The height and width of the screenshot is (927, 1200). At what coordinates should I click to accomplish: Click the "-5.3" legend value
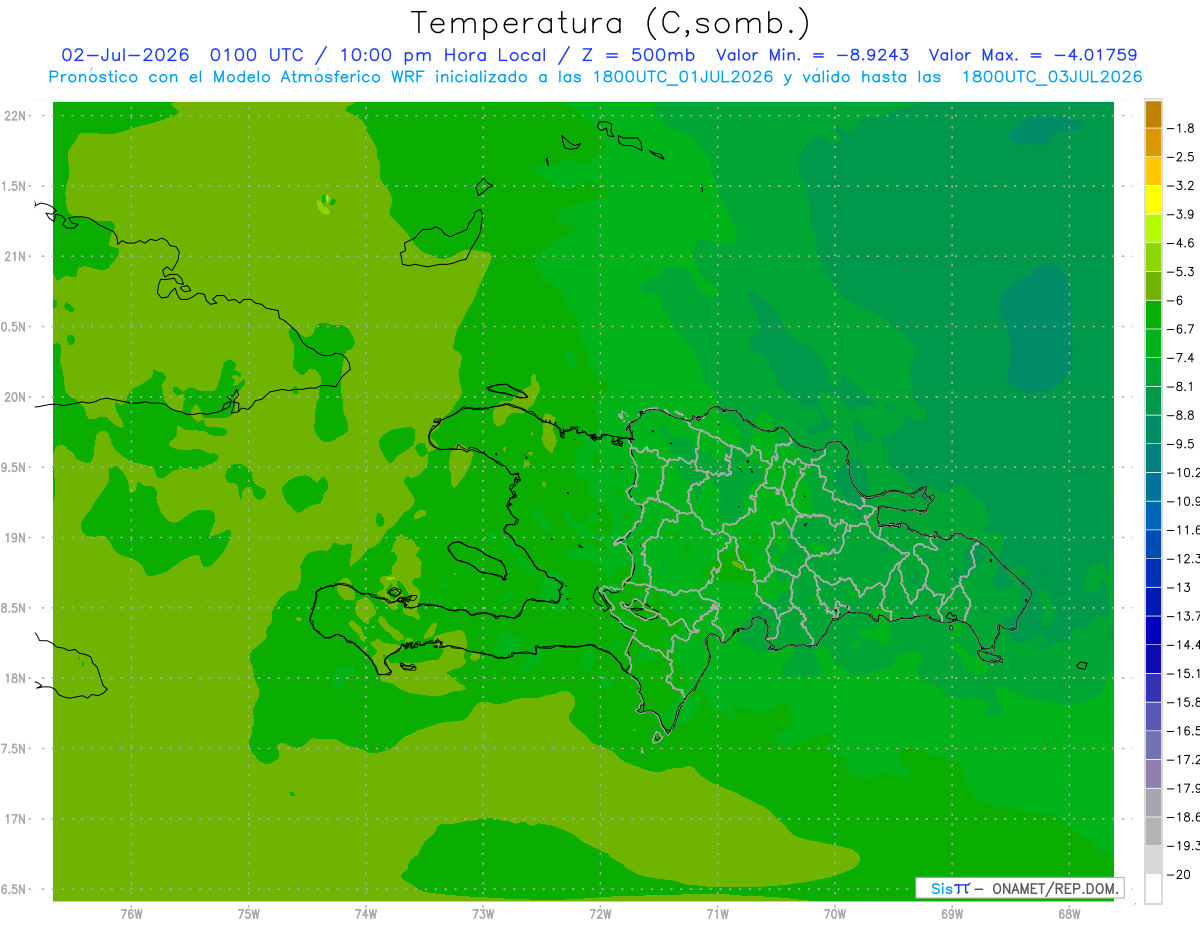(1181, 272)
